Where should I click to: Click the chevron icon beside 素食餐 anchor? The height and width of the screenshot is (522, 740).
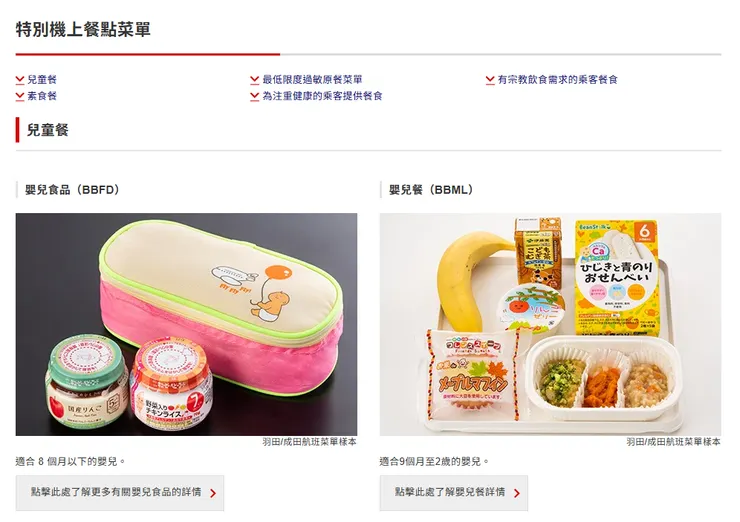pyautogui.click(x=20, y=96)
